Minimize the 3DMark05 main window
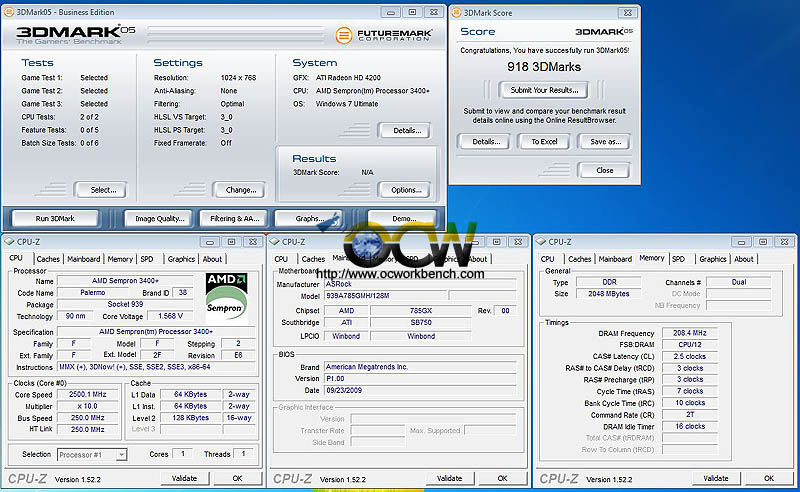This screenshot has width=800, height=492. [391, 12]
